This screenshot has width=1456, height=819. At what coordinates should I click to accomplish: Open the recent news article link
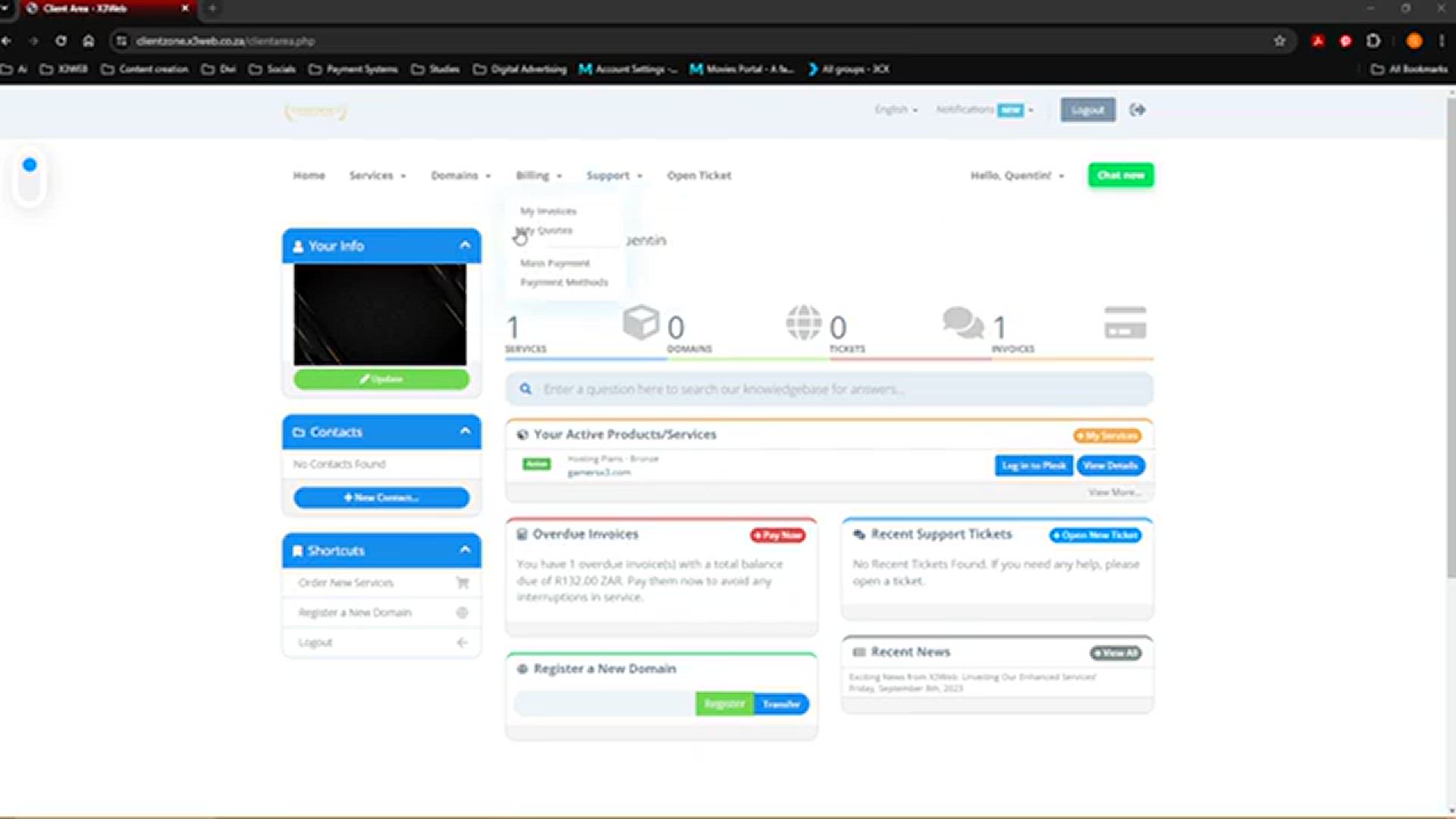coord(972,676)
